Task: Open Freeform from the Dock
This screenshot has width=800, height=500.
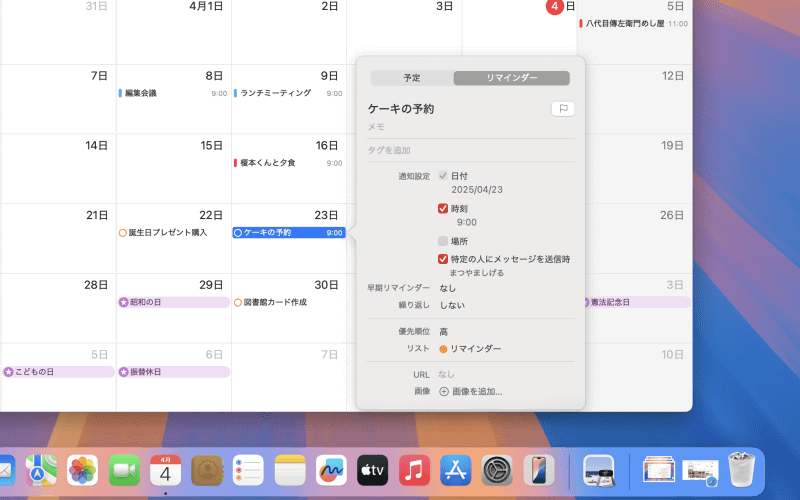Action: [x=331, y=470]
